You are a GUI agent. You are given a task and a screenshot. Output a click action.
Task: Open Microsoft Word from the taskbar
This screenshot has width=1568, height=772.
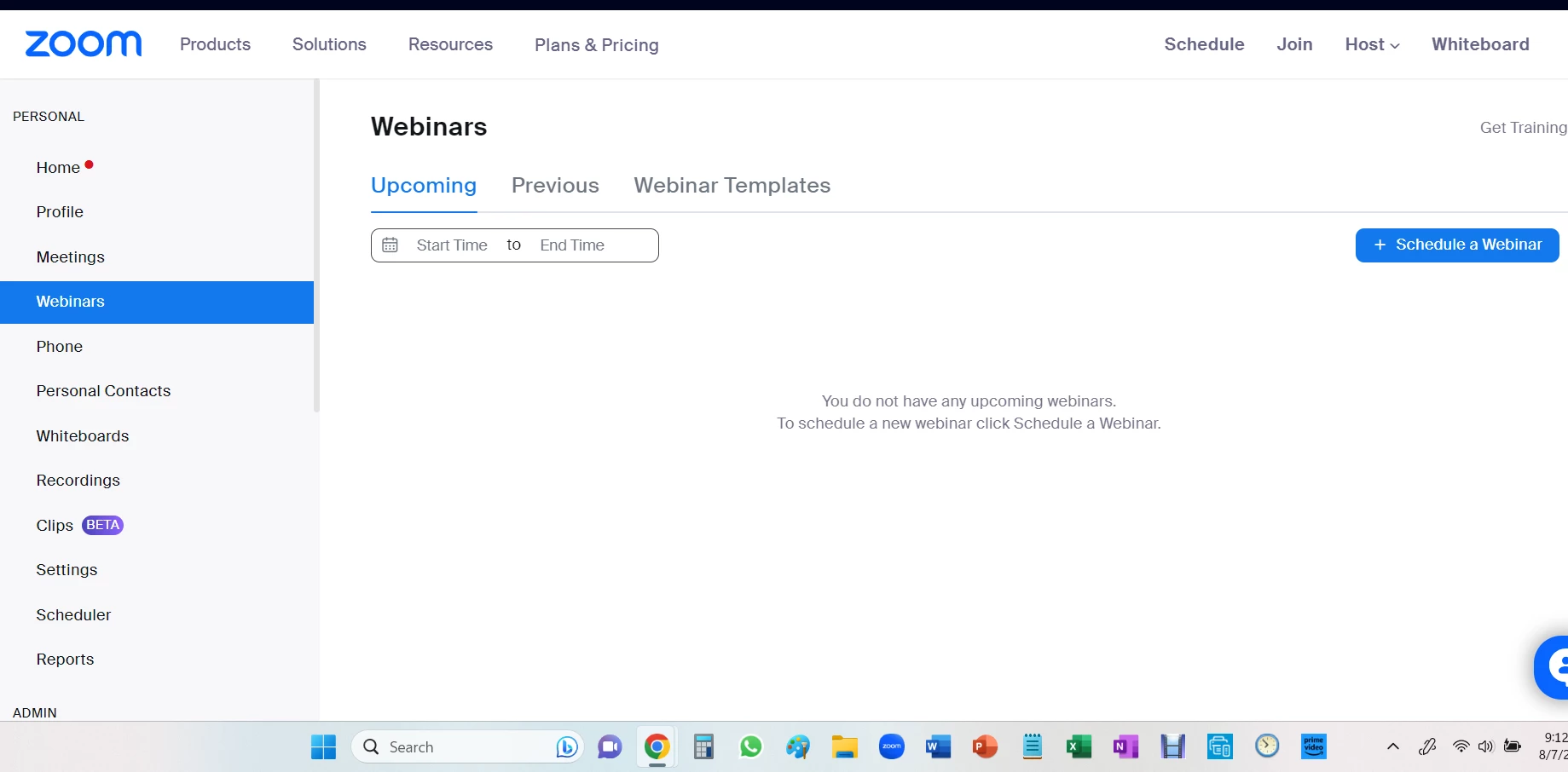(x=938, y=747)
